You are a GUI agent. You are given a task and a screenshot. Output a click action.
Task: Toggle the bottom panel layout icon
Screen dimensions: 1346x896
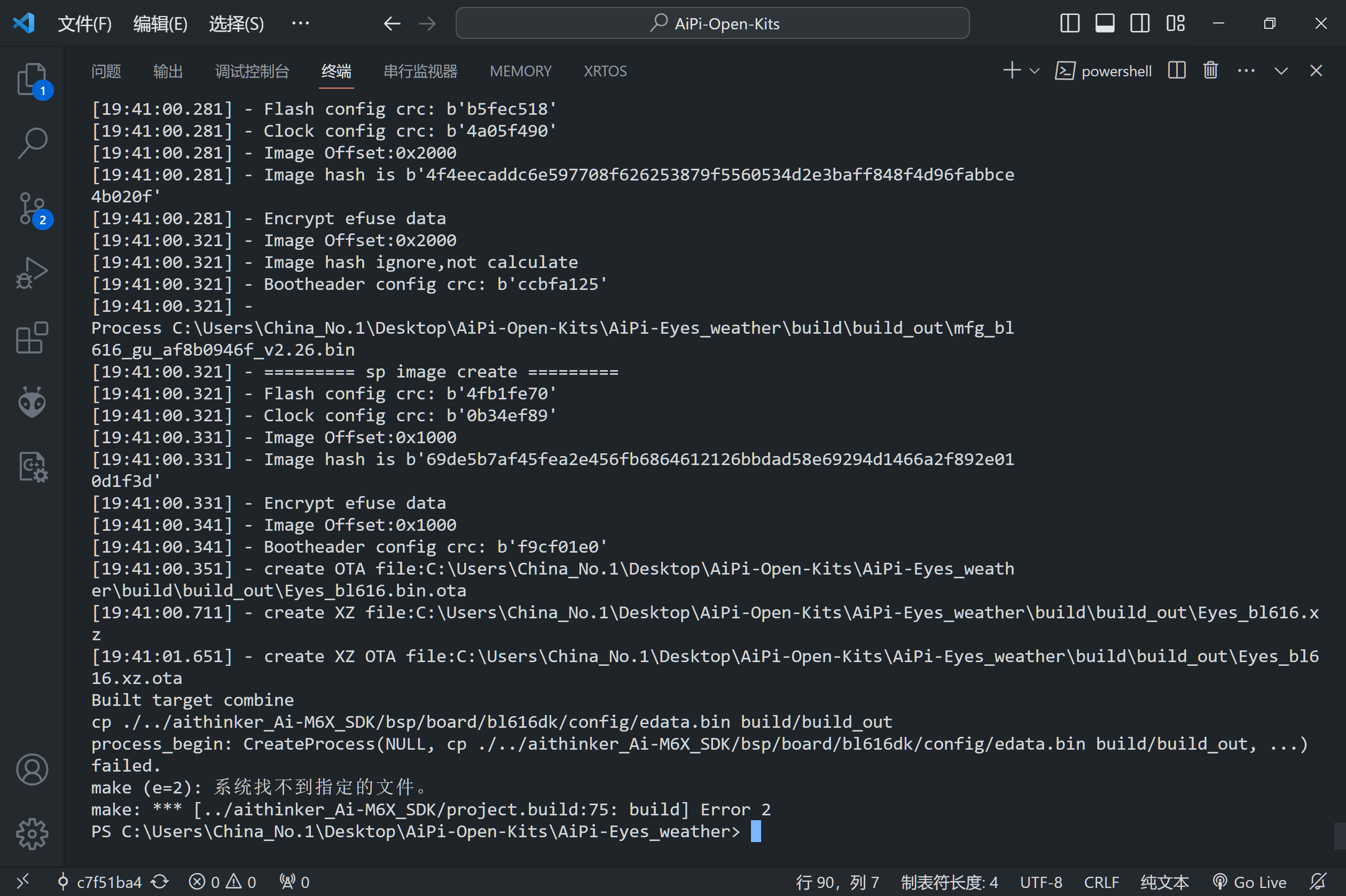pos(1104,23)
